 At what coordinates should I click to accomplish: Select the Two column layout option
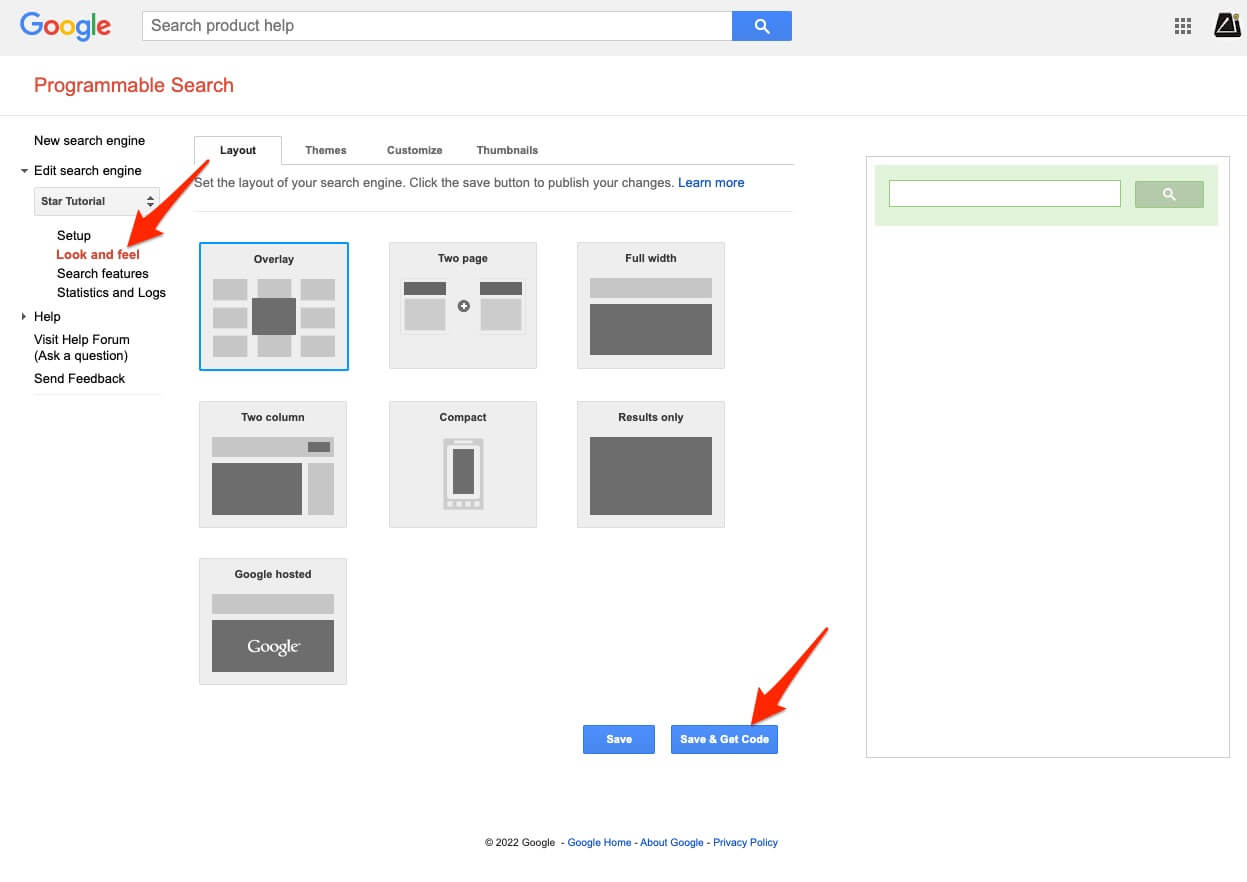[272, 464]
